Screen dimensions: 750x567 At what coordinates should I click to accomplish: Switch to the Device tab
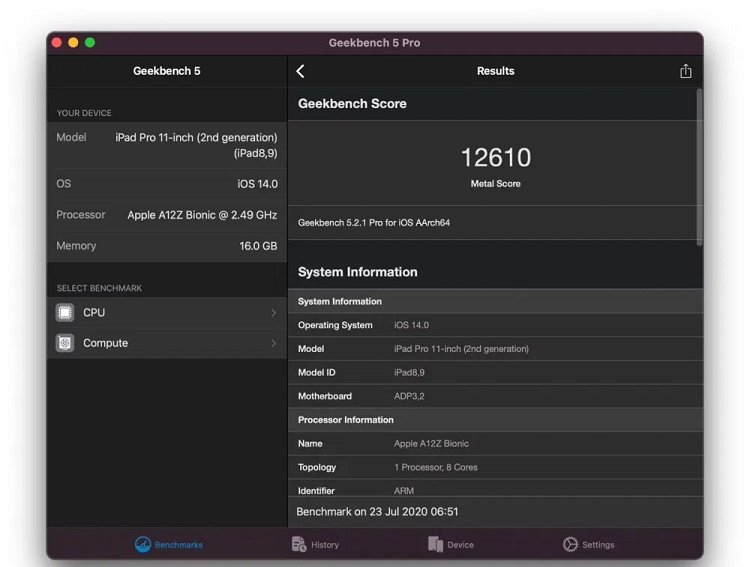tap(451, 544)
